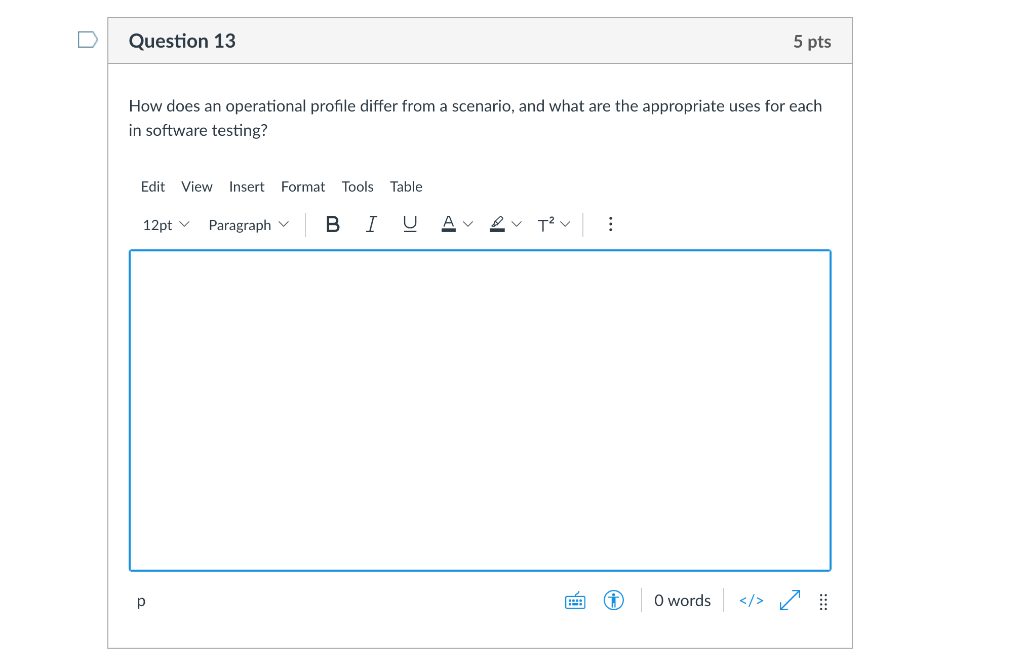Open the Table menu

[x=406, y=187]
